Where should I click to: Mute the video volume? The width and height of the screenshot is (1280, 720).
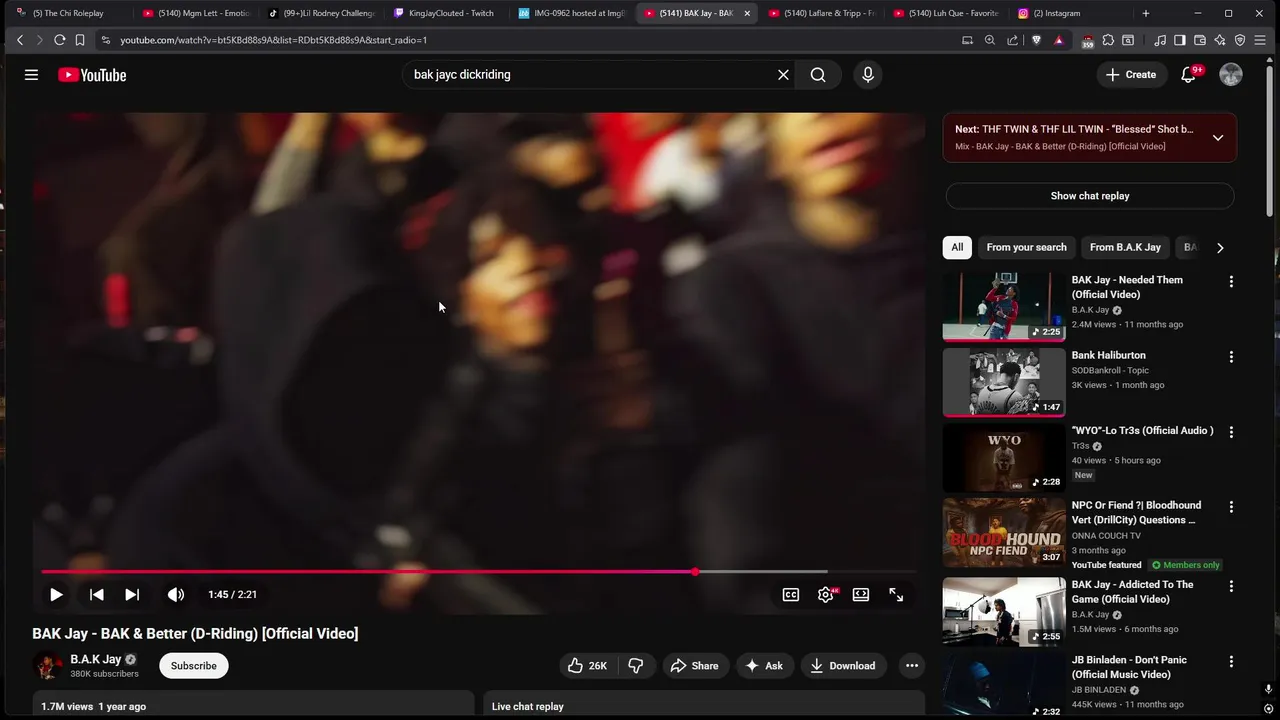click(x=176, y=594)
